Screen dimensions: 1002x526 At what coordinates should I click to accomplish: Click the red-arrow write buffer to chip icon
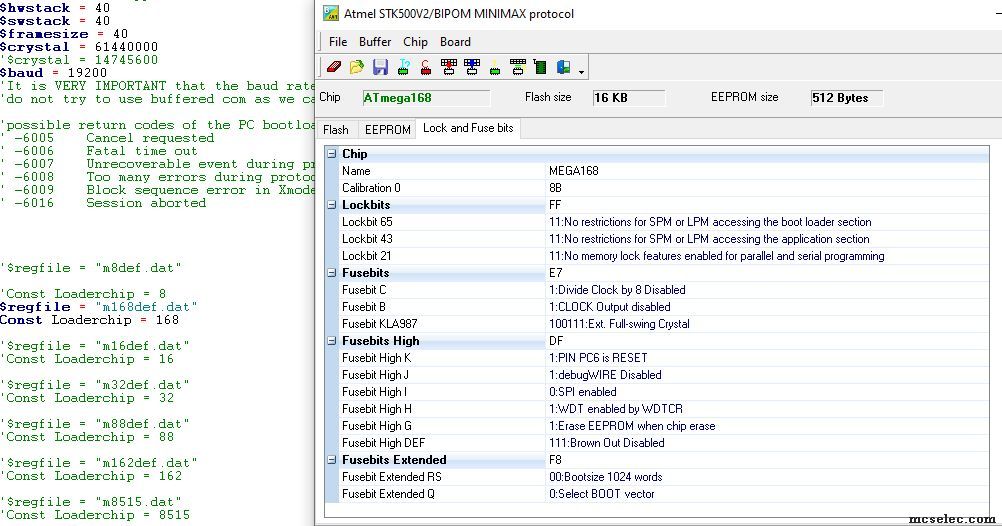click(x=449, y=66)
